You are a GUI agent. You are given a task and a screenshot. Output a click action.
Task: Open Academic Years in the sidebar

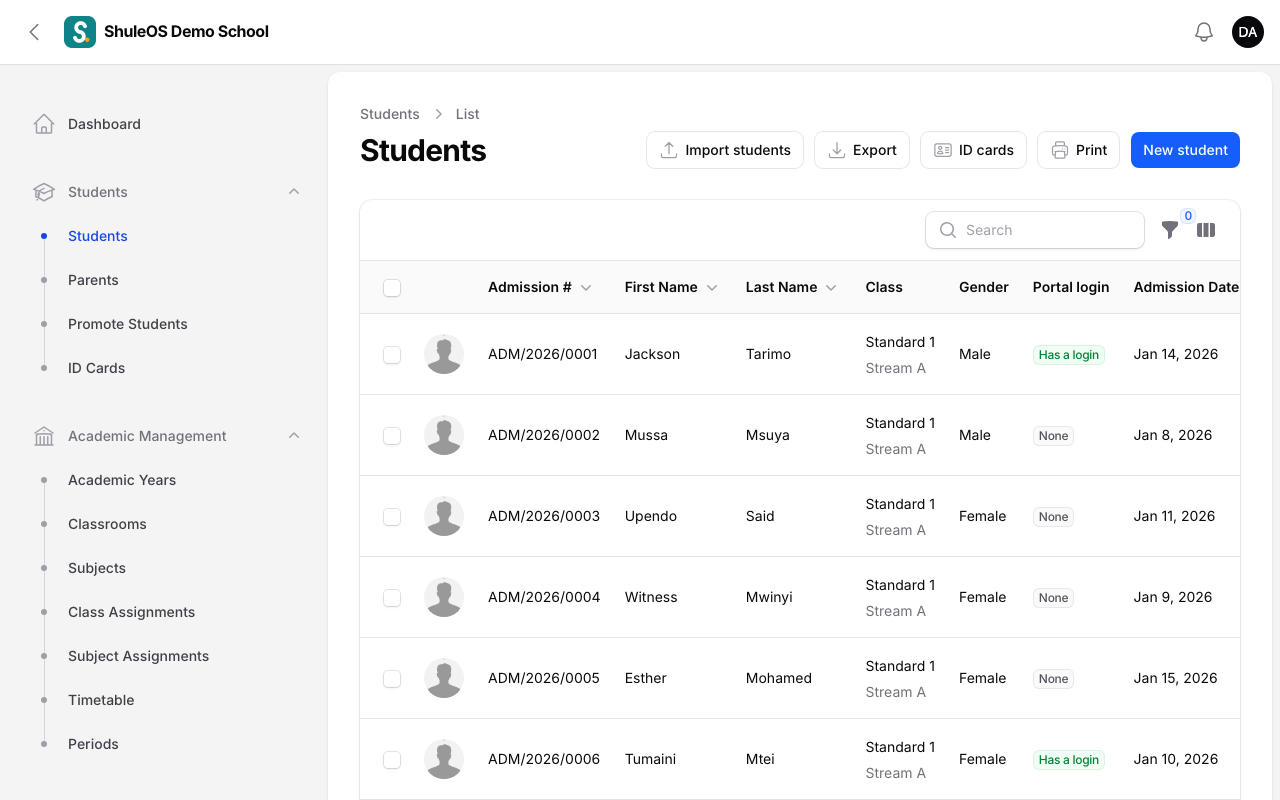click(x=122, y=480)
